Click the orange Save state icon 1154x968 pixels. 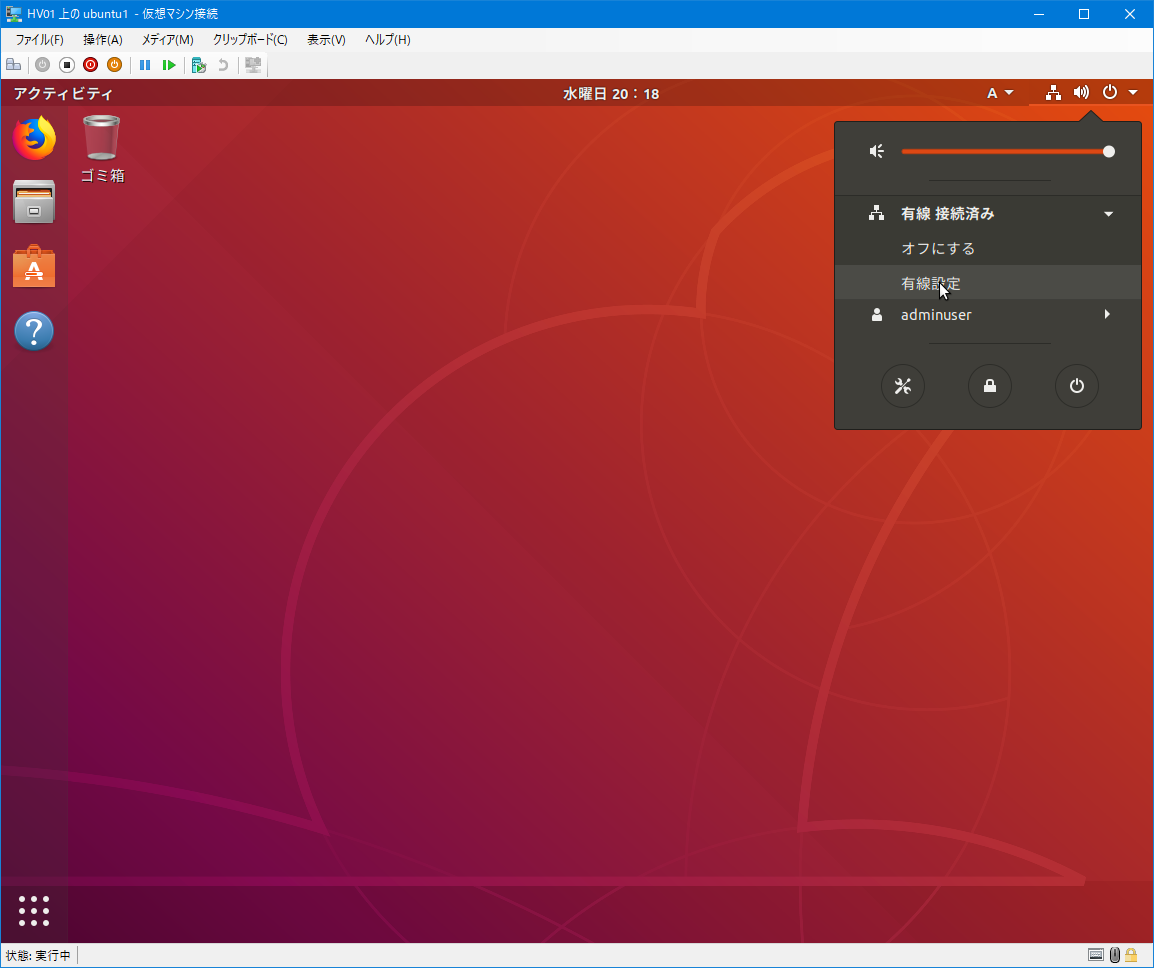tap(114, 65)
